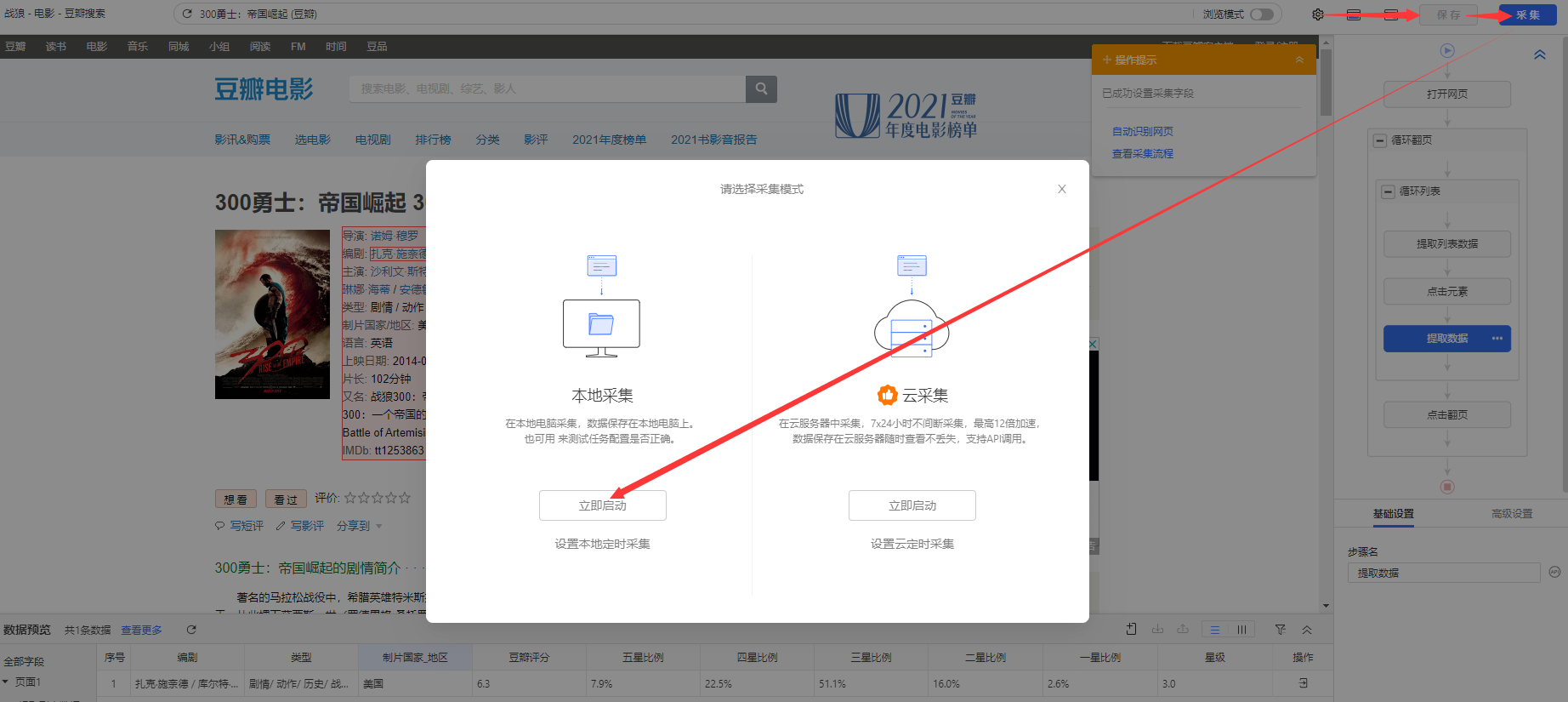Click the filter icon in data preview toolbar
Viewport: 1568px width, 702px height.
pos(1280,630)
